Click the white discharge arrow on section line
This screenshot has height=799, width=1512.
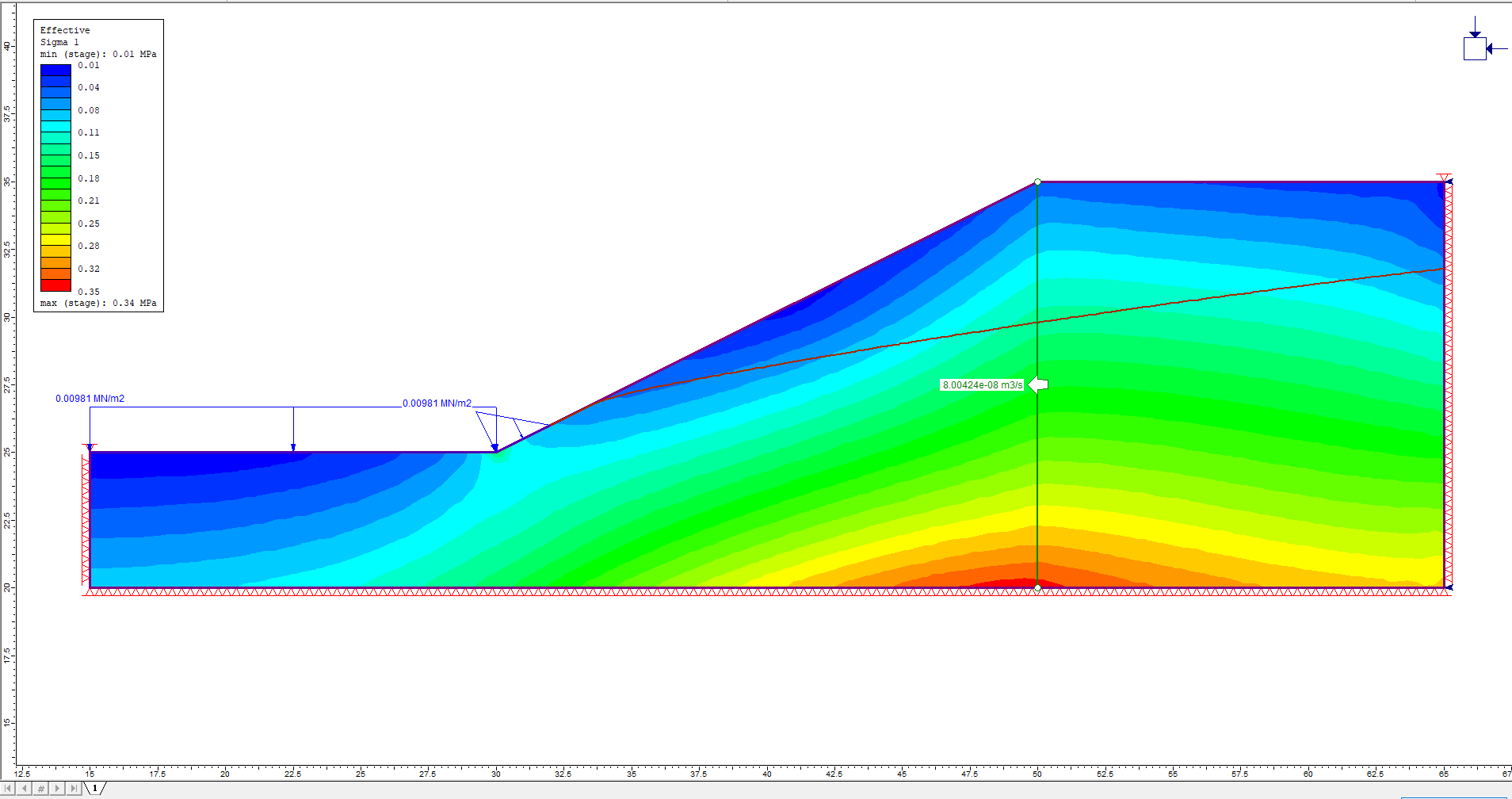tap(1038, 385)
